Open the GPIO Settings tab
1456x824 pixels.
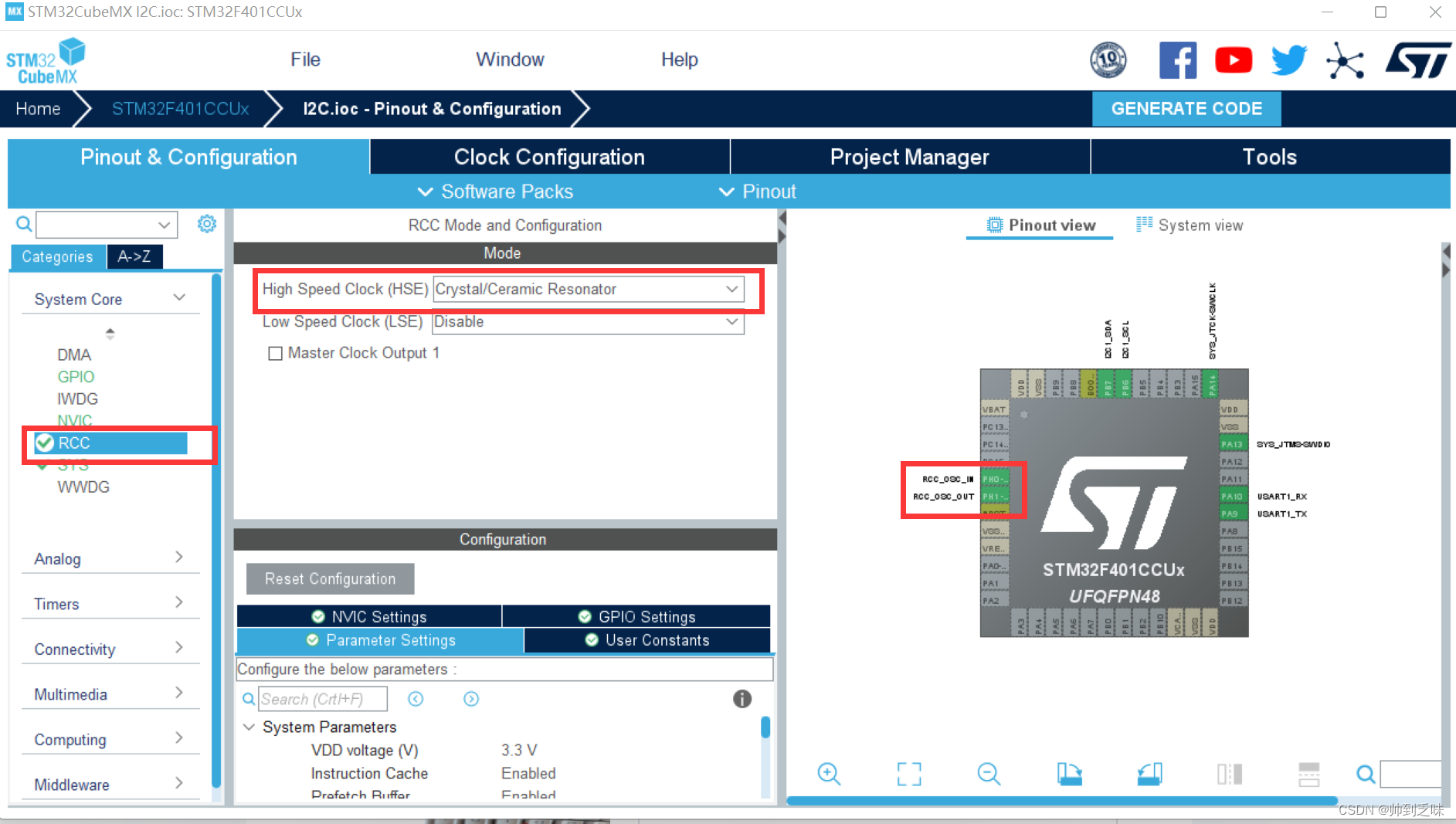[x=636, y=616]
